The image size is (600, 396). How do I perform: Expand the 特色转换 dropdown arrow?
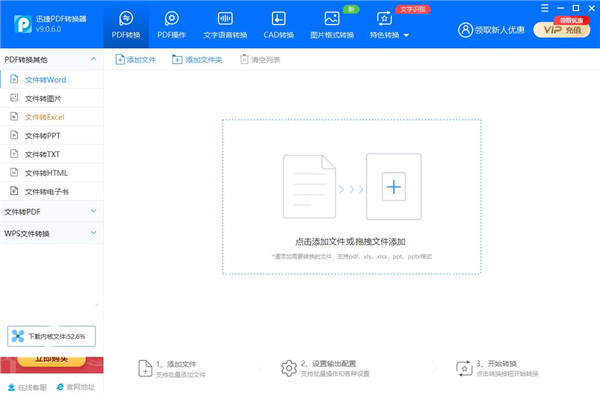click(x=406, y=35)
